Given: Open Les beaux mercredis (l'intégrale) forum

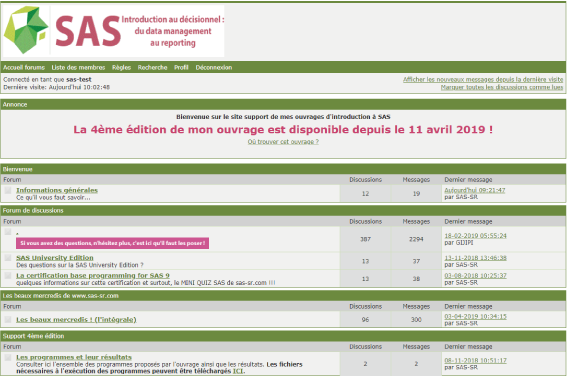Looking at the screenshot, I should tap(76, 319).
